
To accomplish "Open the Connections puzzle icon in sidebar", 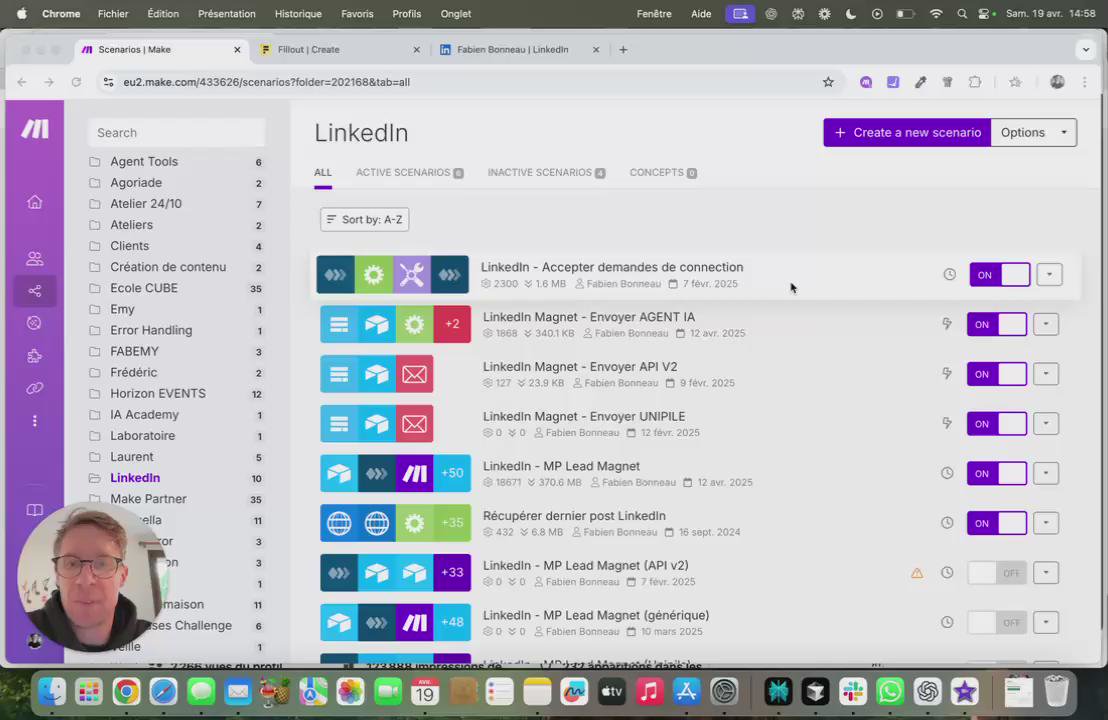I will 35,355.
